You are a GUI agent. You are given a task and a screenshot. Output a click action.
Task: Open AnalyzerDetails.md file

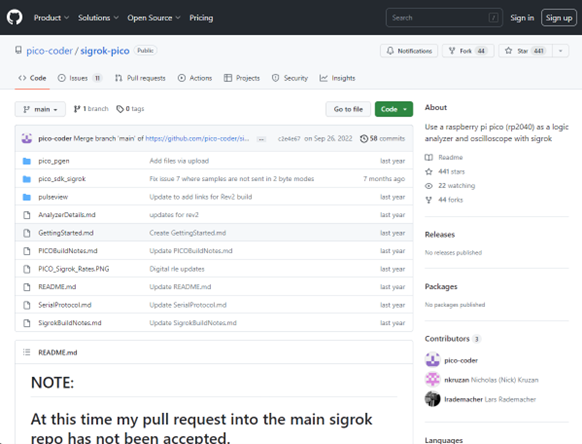67,215
